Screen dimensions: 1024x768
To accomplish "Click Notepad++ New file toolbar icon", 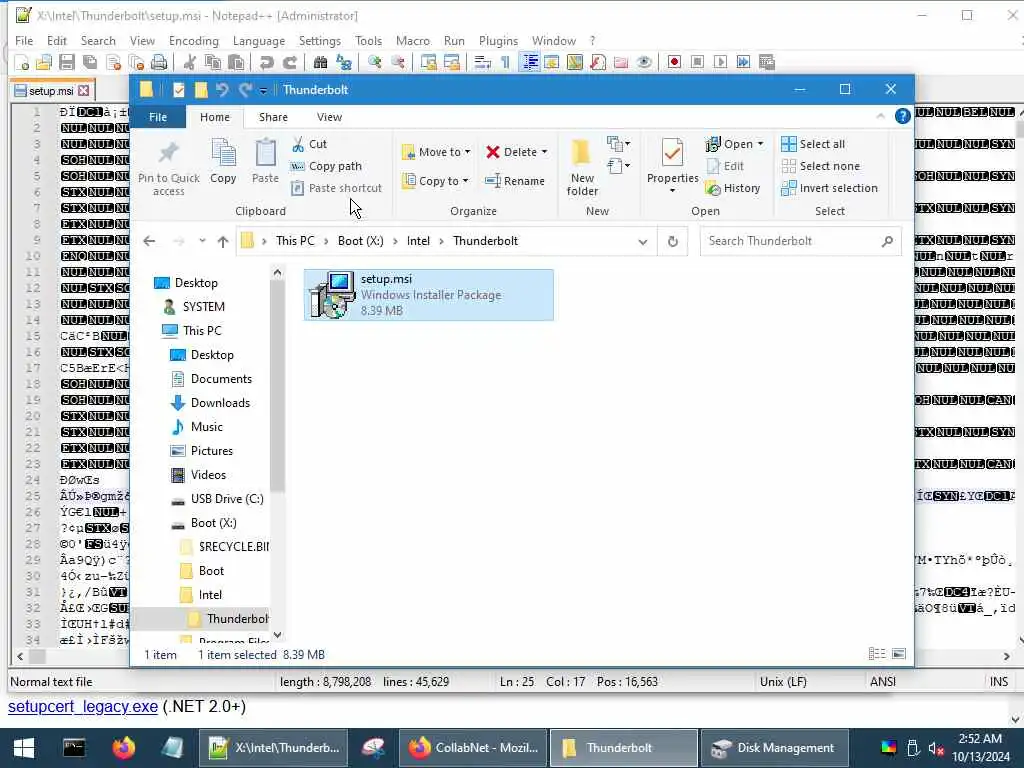I will click(x=22, y=62).
